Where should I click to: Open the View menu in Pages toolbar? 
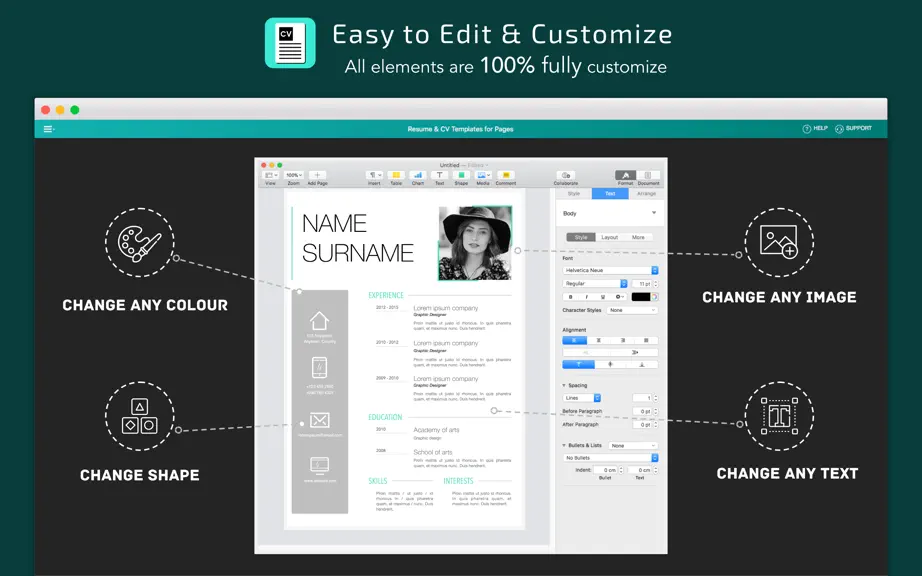point(270,175)
